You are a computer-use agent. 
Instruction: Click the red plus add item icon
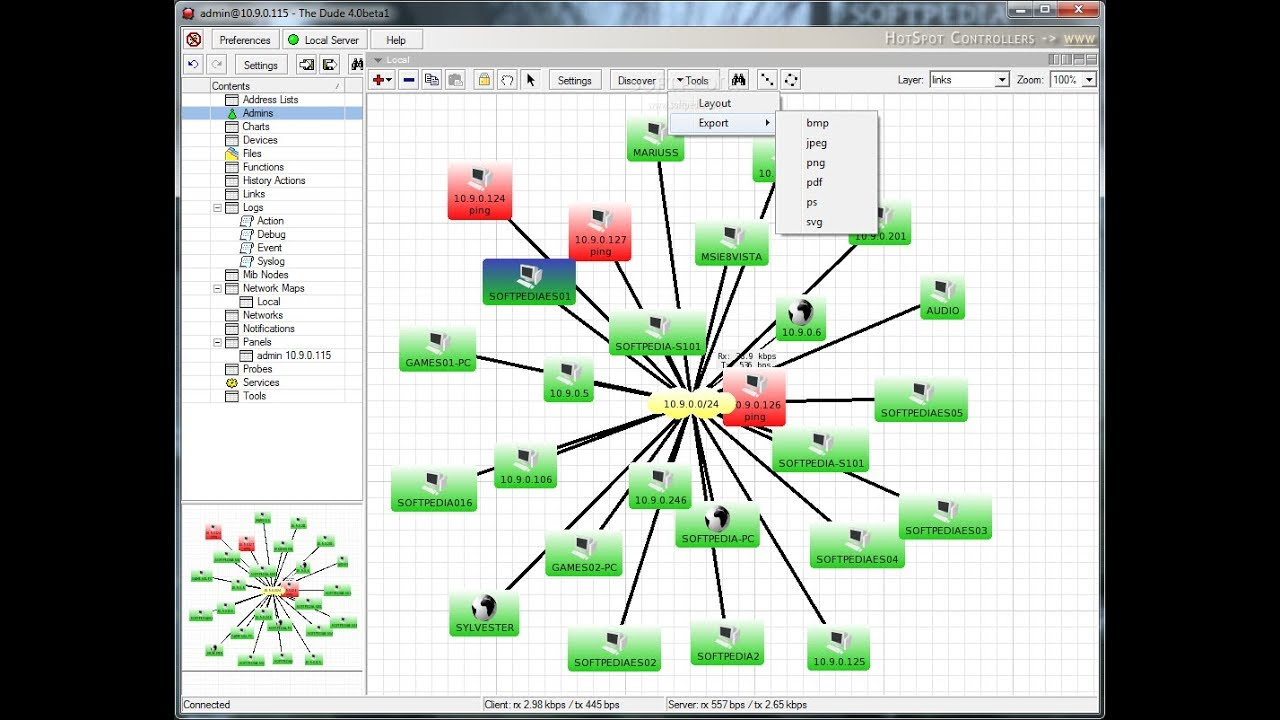(x=382, y=80)
